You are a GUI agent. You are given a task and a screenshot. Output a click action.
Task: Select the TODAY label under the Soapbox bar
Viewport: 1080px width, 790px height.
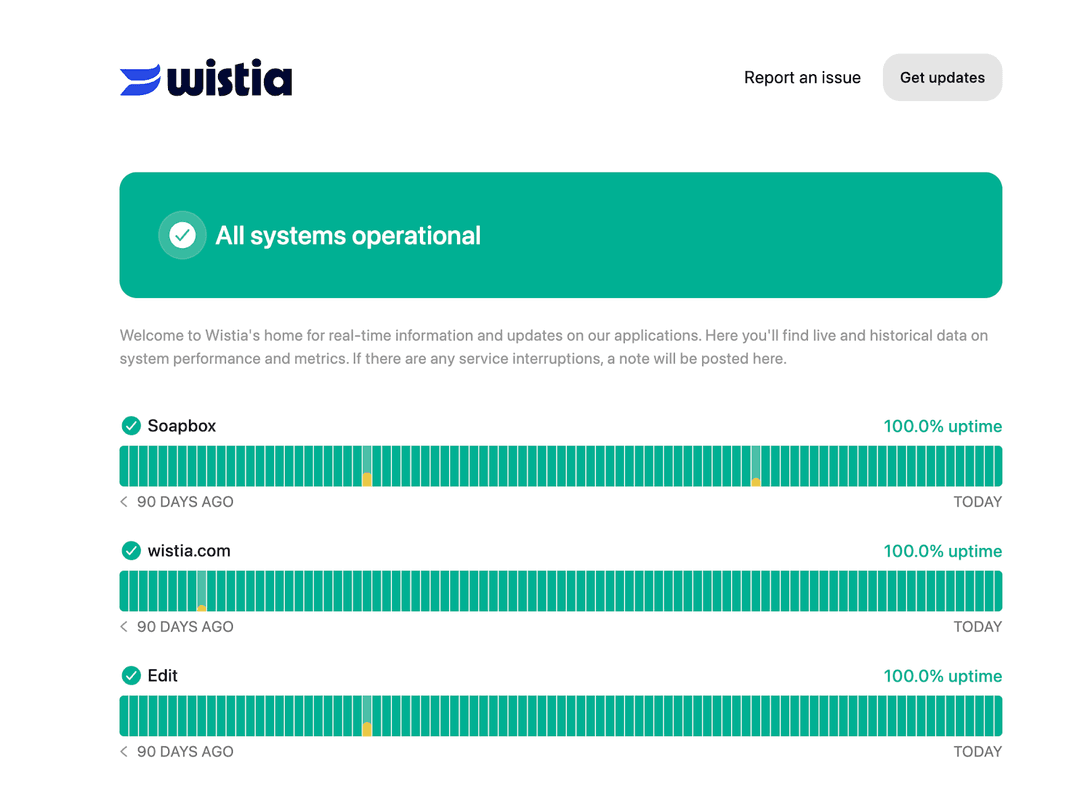coord(977,501)
